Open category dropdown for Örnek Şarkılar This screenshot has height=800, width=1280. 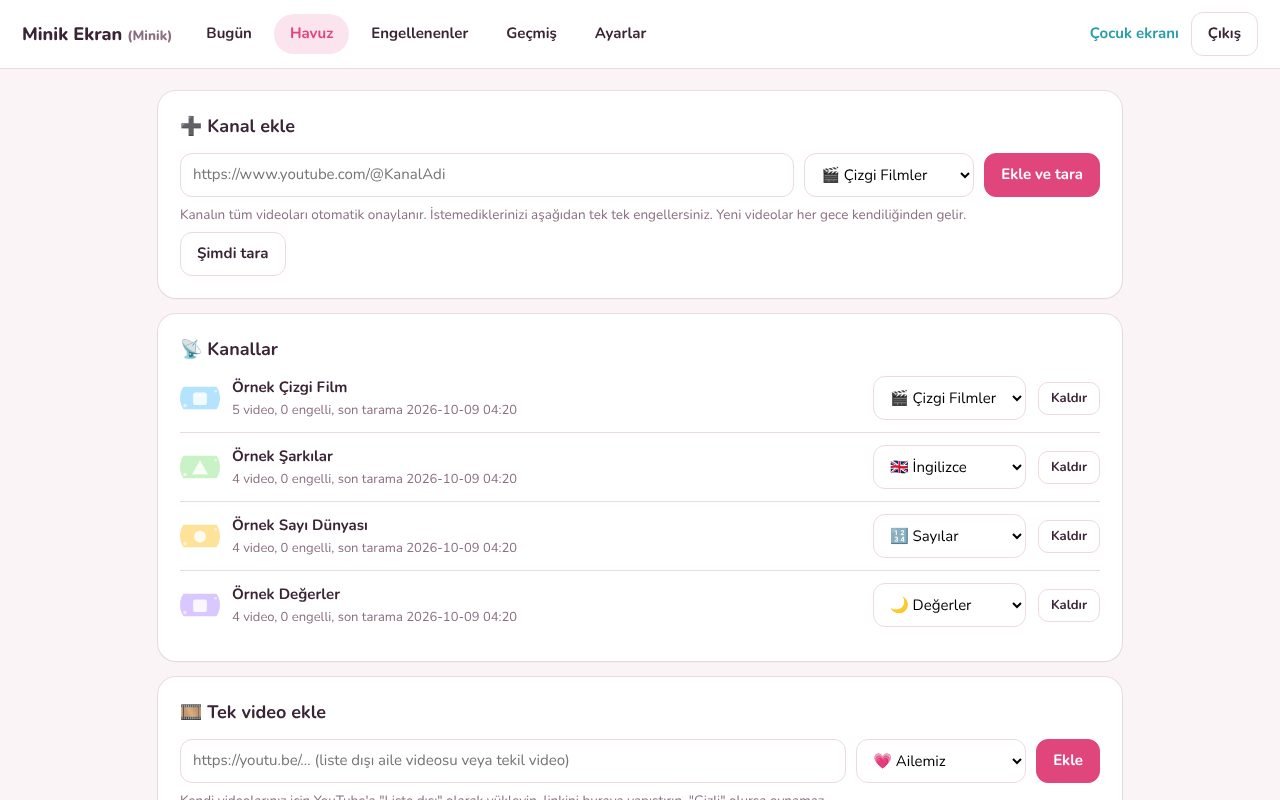[x=949, y=467]
